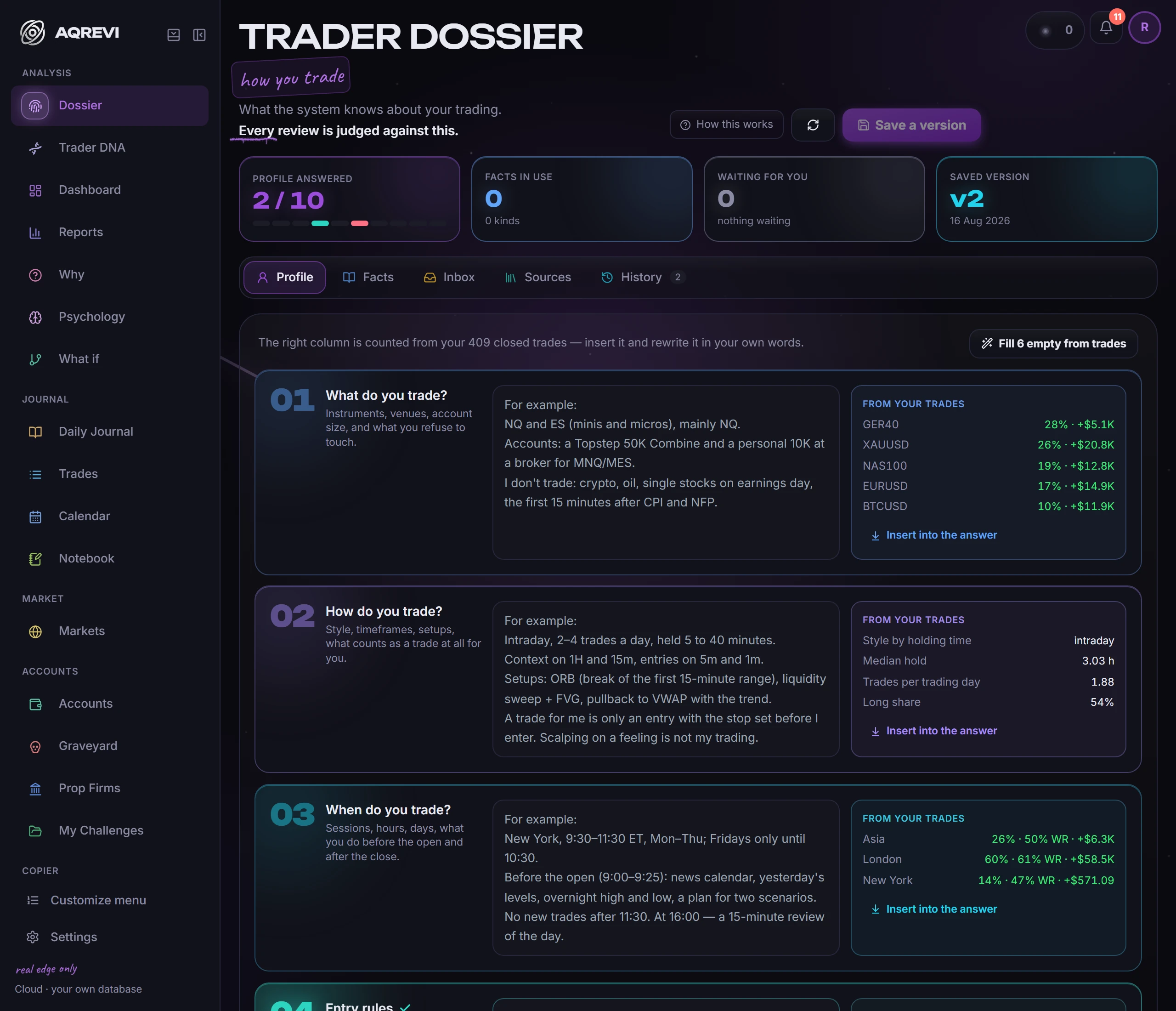Image resolution: width=1176 pixels, height=1011 pixels.
Task: Open the notifications bell icon
Action: tap(1106, 28)
